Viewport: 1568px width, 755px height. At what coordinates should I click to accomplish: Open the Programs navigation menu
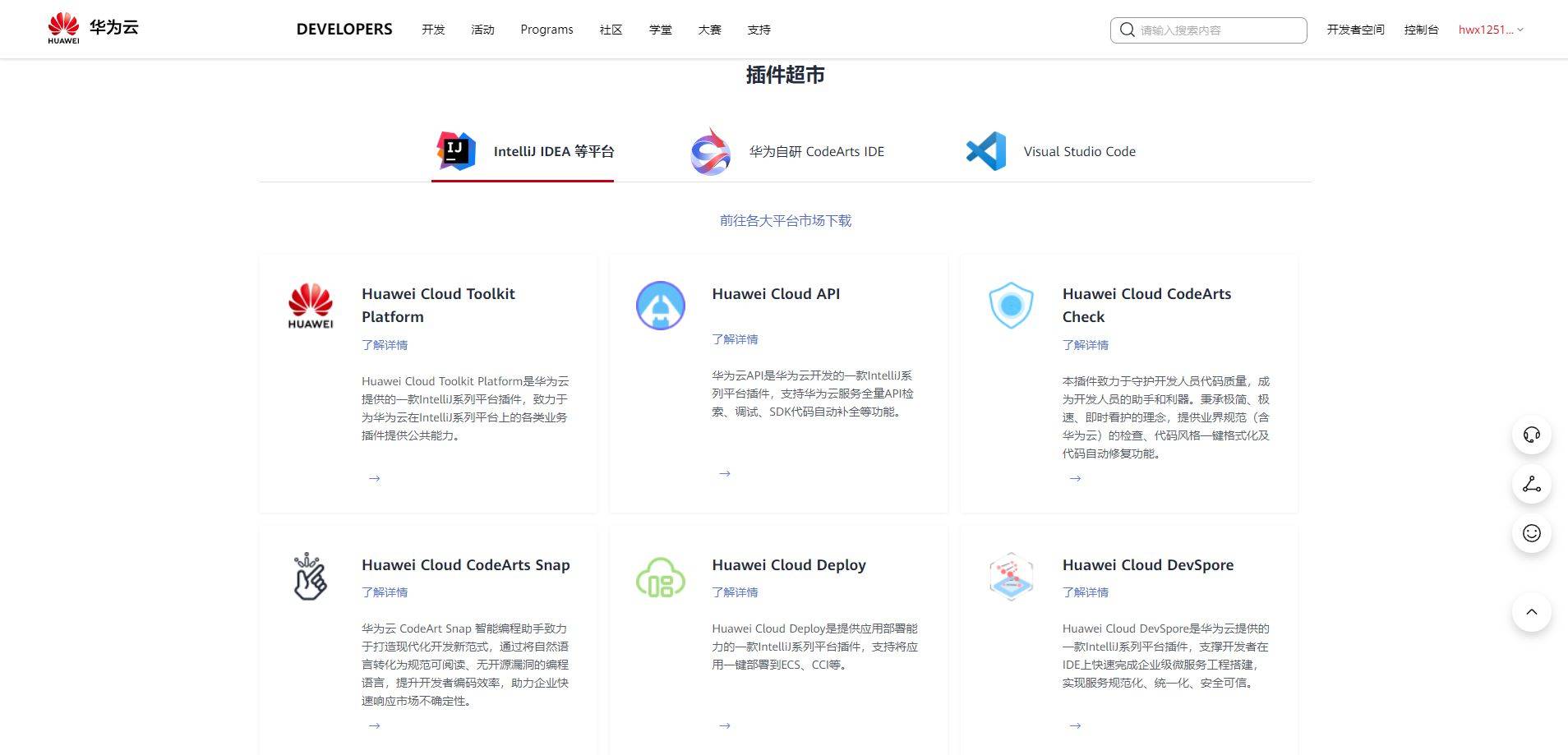(x=546, y=30)
